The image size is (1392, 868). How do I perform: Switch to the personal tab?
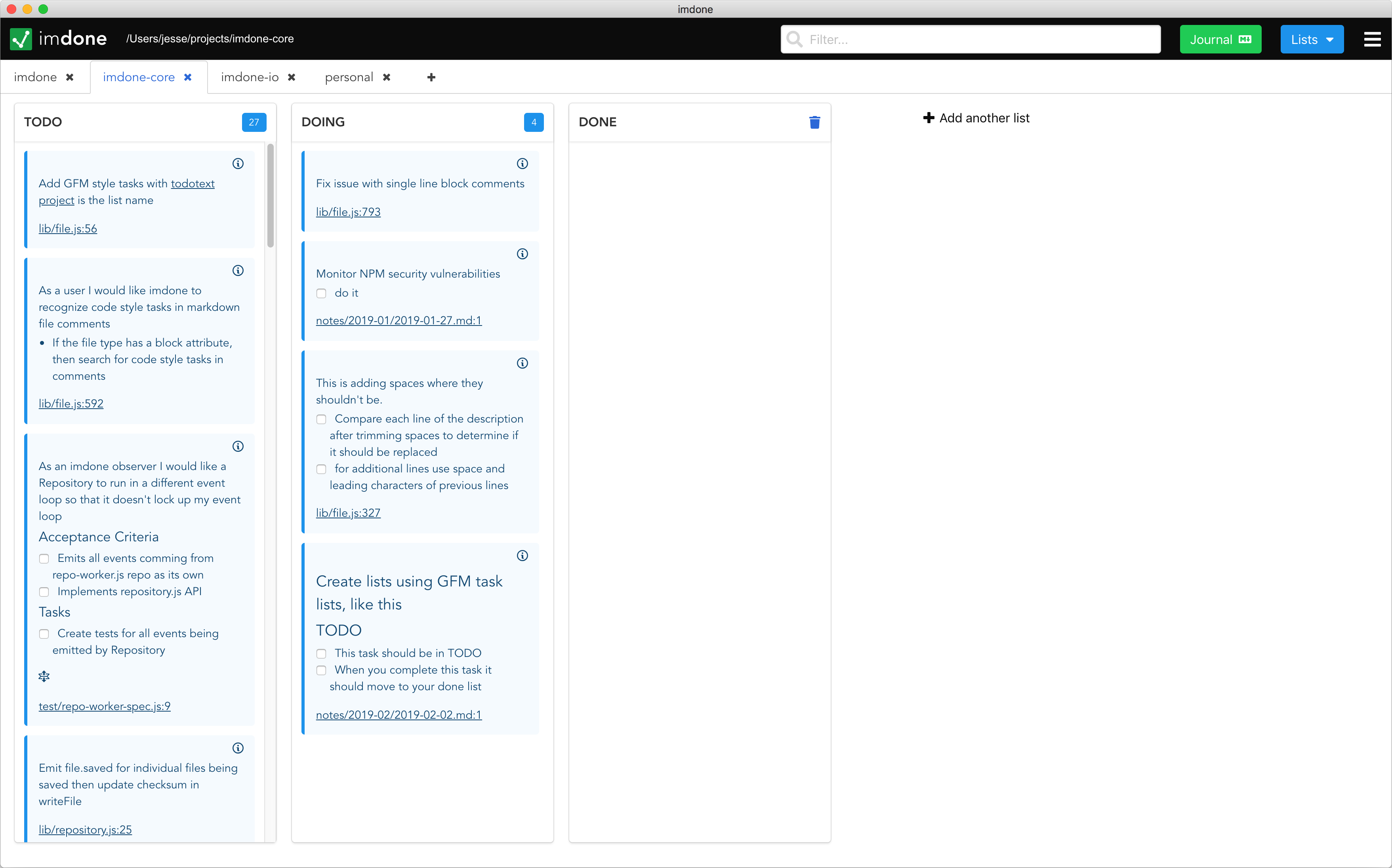(x=349, y=77)
